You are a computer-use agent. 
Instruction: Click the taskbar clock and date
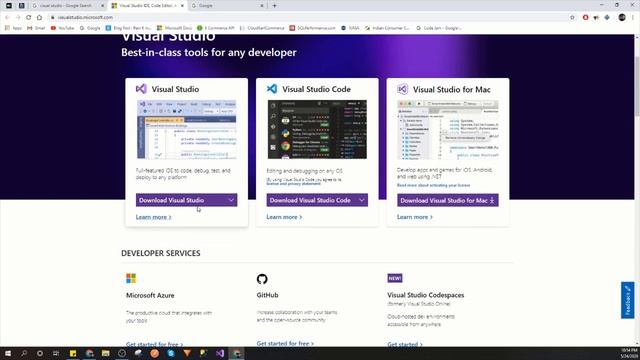point(629,353)
